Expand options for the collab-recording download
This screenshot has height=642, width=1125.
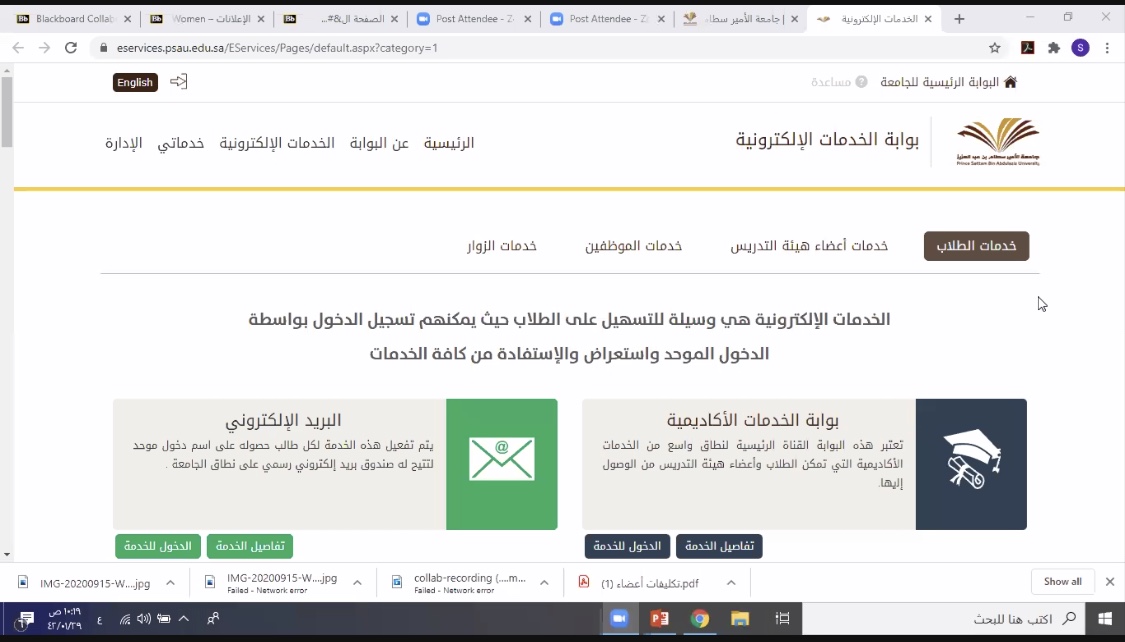543,583
